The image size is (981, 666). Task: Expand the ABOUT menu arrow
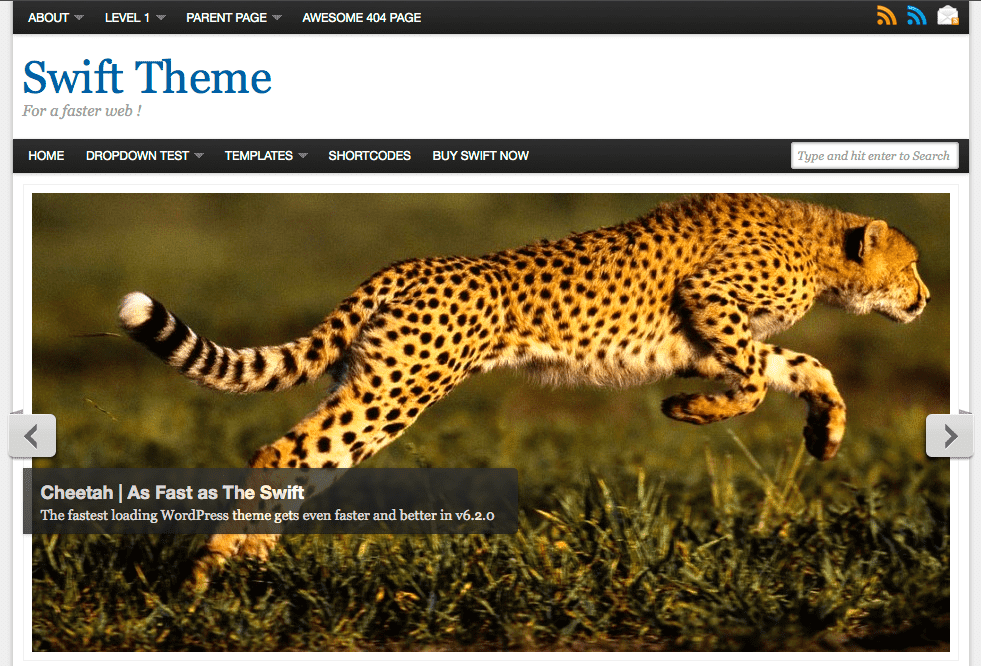(79, 18)
